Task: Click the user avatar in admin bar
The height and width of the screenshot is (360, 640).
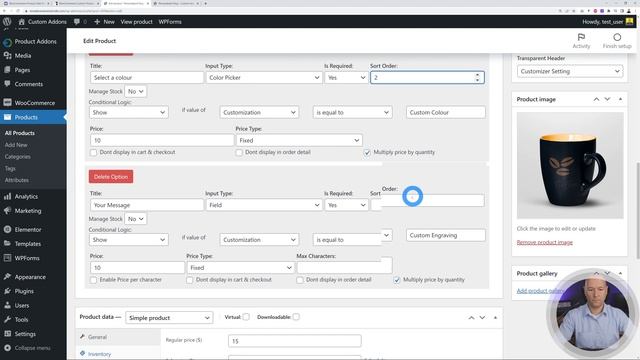Action: click(x=629, y=22)
